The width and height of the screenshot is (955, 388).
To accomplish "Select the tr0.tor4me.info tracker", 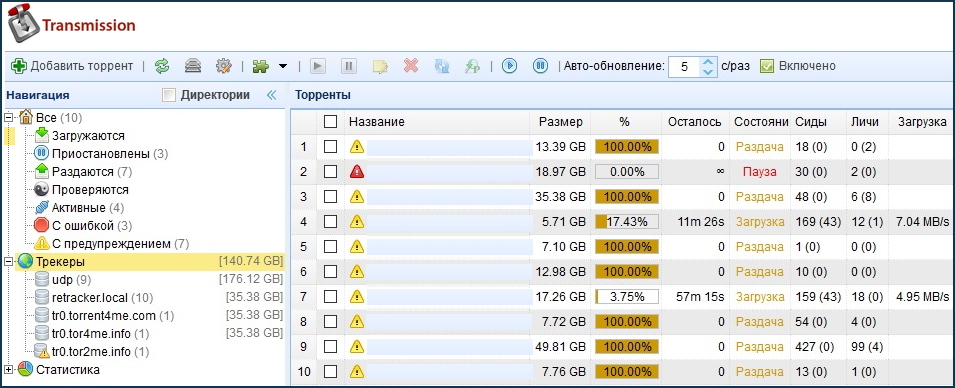I will coord(92,334).
